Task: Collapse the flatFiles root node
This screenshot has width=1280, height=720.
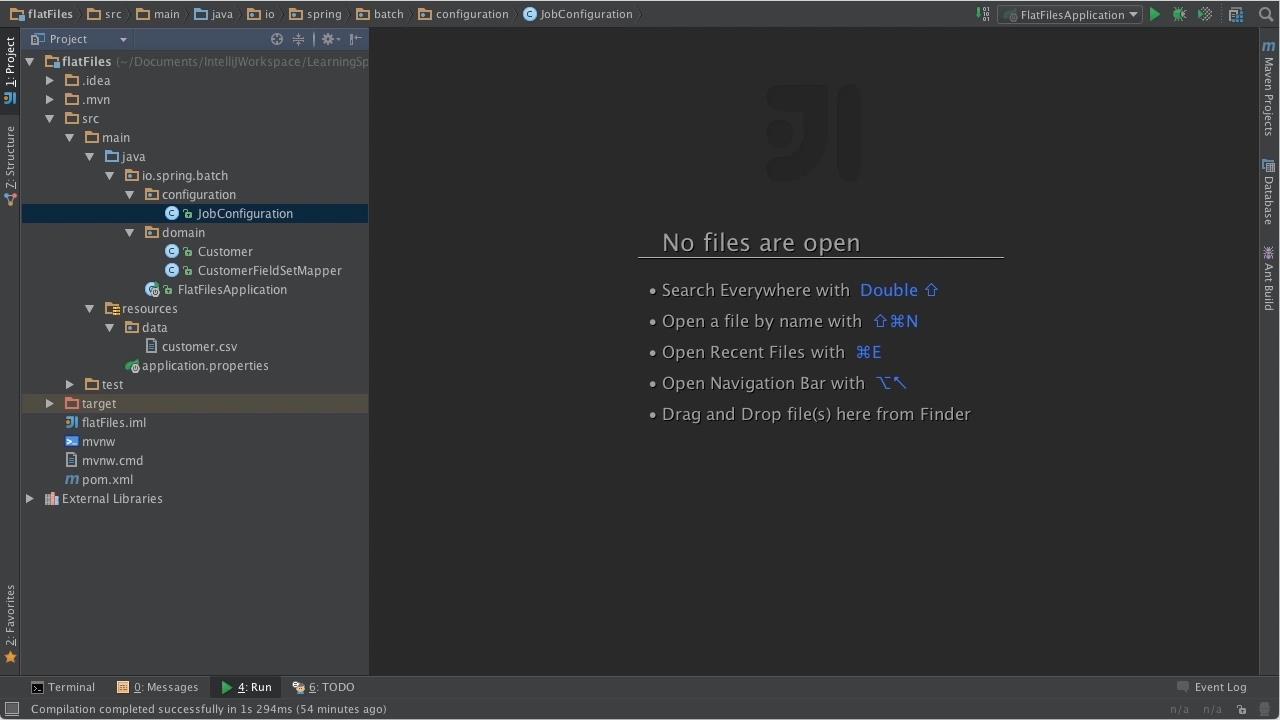Action: tap(30, 62)
